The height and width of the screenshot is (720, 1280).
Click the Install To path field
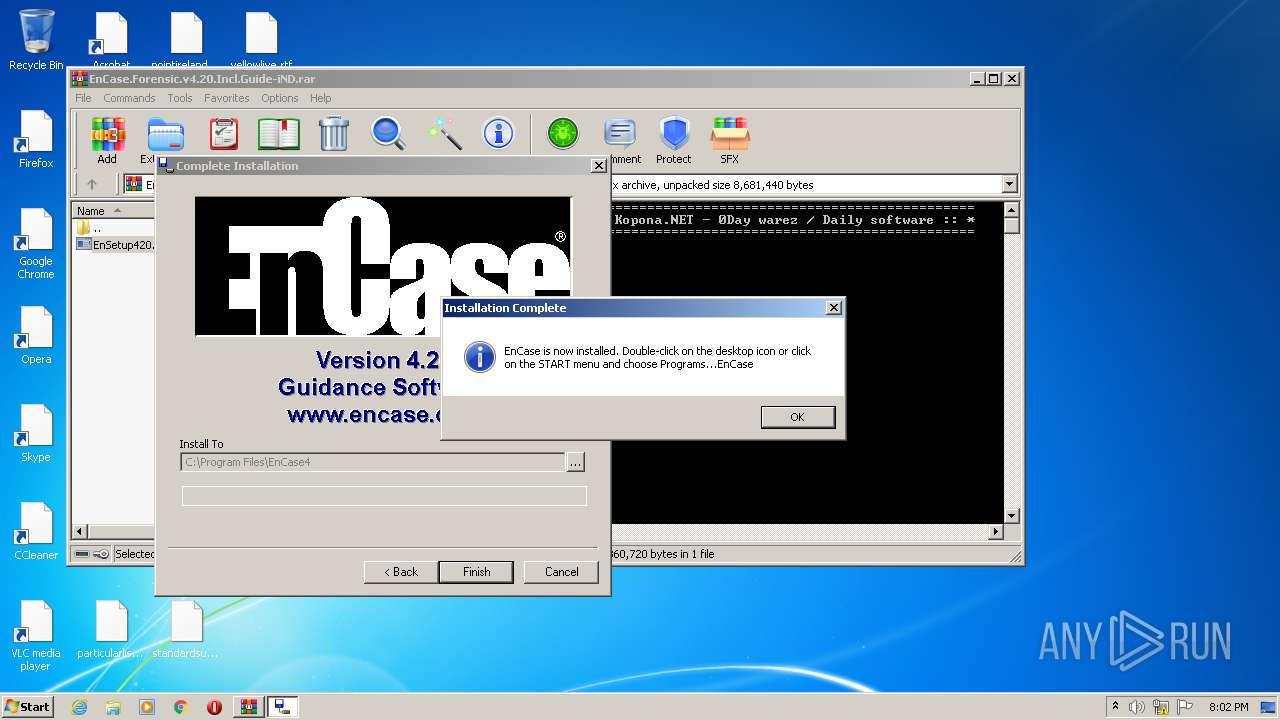(372, 462)
